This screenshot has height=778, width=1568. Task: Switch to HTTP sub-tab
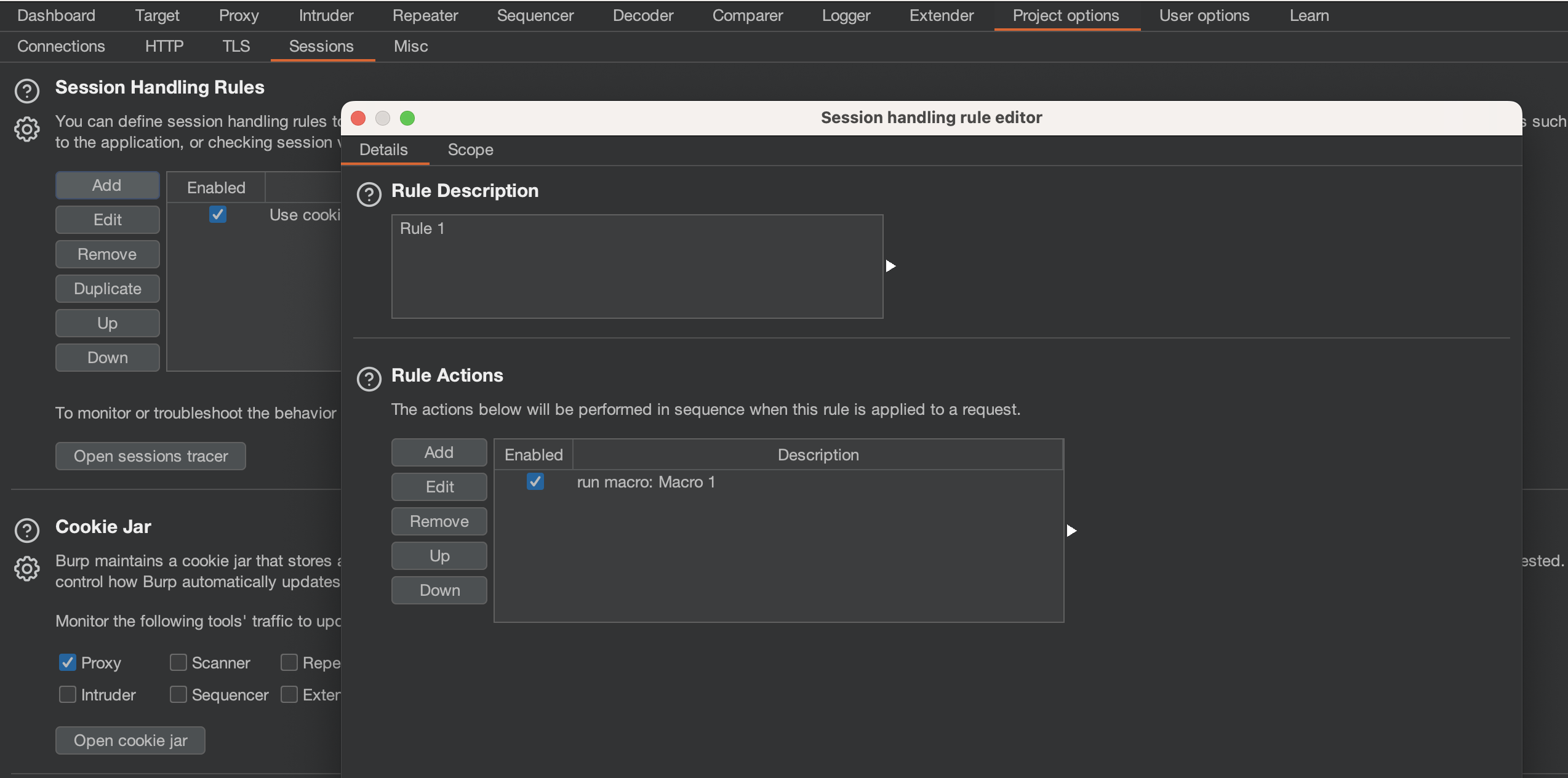point(164,46)
